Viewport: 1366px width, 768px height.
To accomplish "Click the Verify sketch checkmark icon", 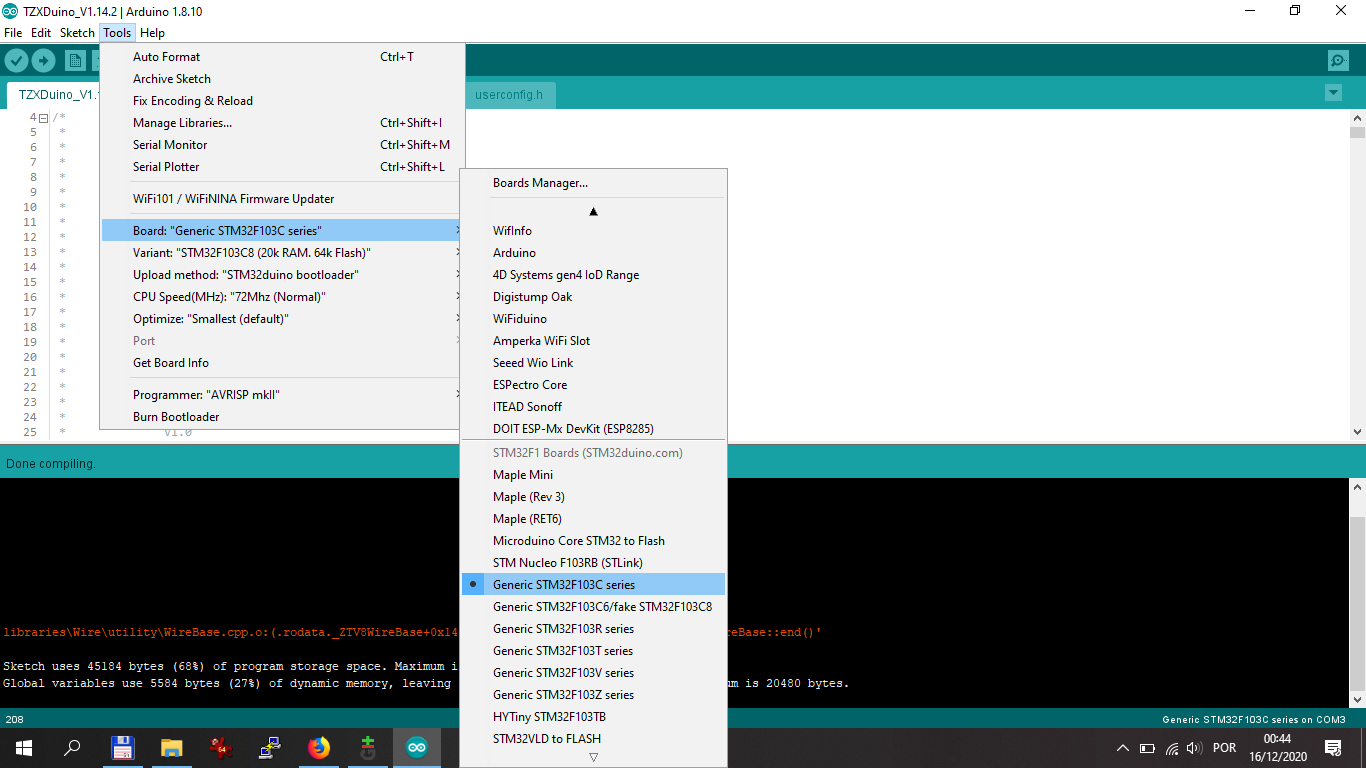I will point(16,61).
